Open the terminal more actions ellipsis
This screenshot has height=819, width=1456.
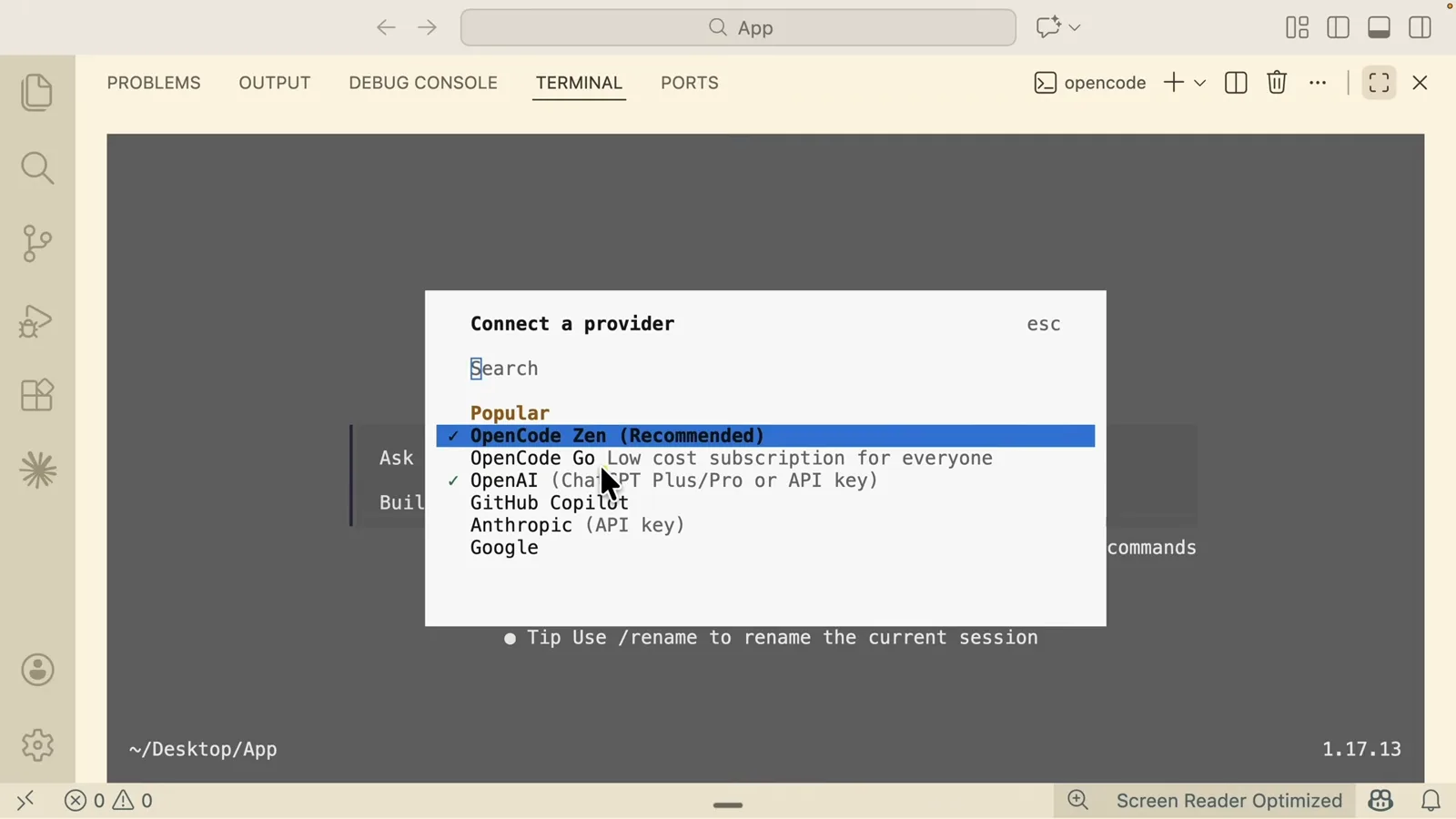pos(1318,83)
